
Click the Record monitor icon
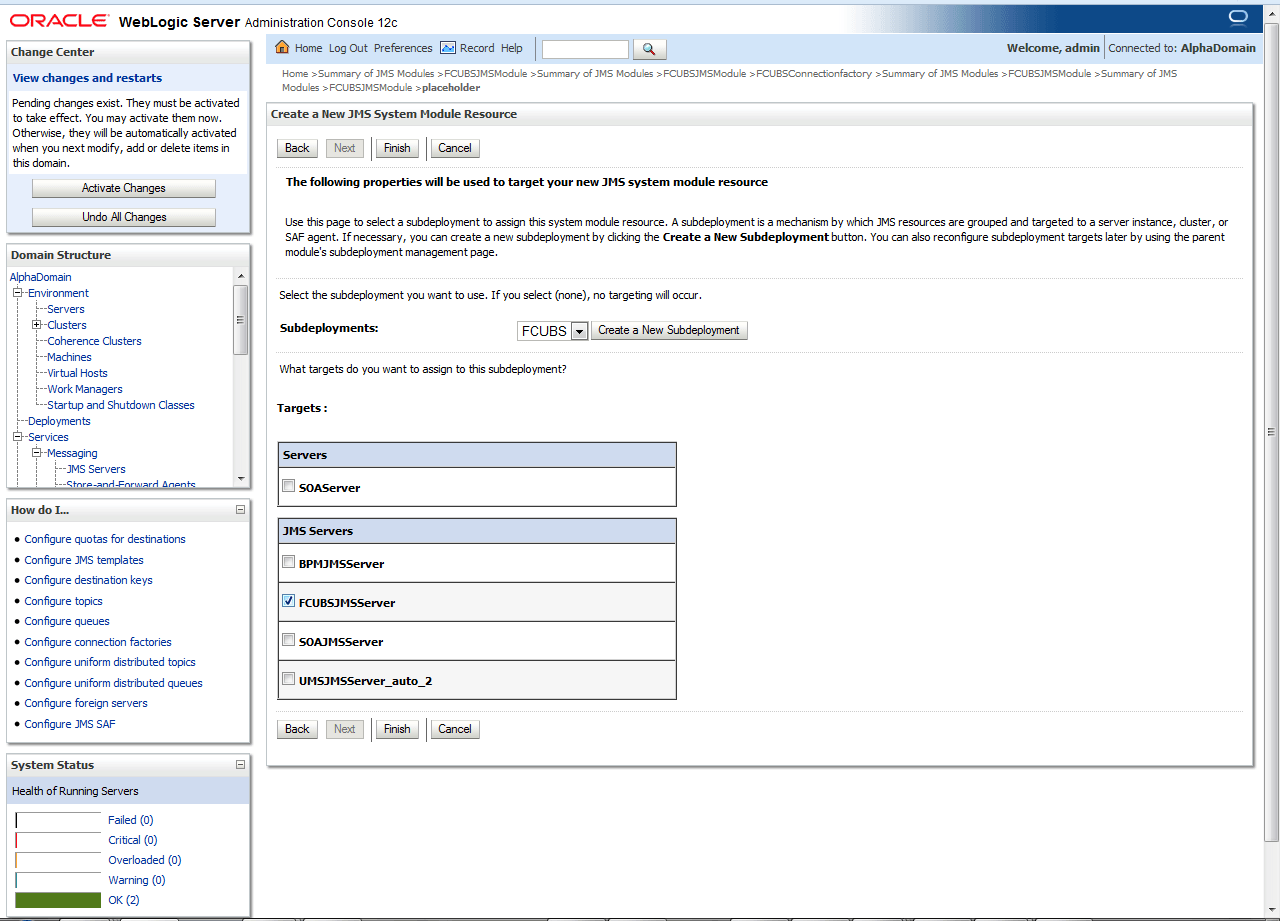448,48
